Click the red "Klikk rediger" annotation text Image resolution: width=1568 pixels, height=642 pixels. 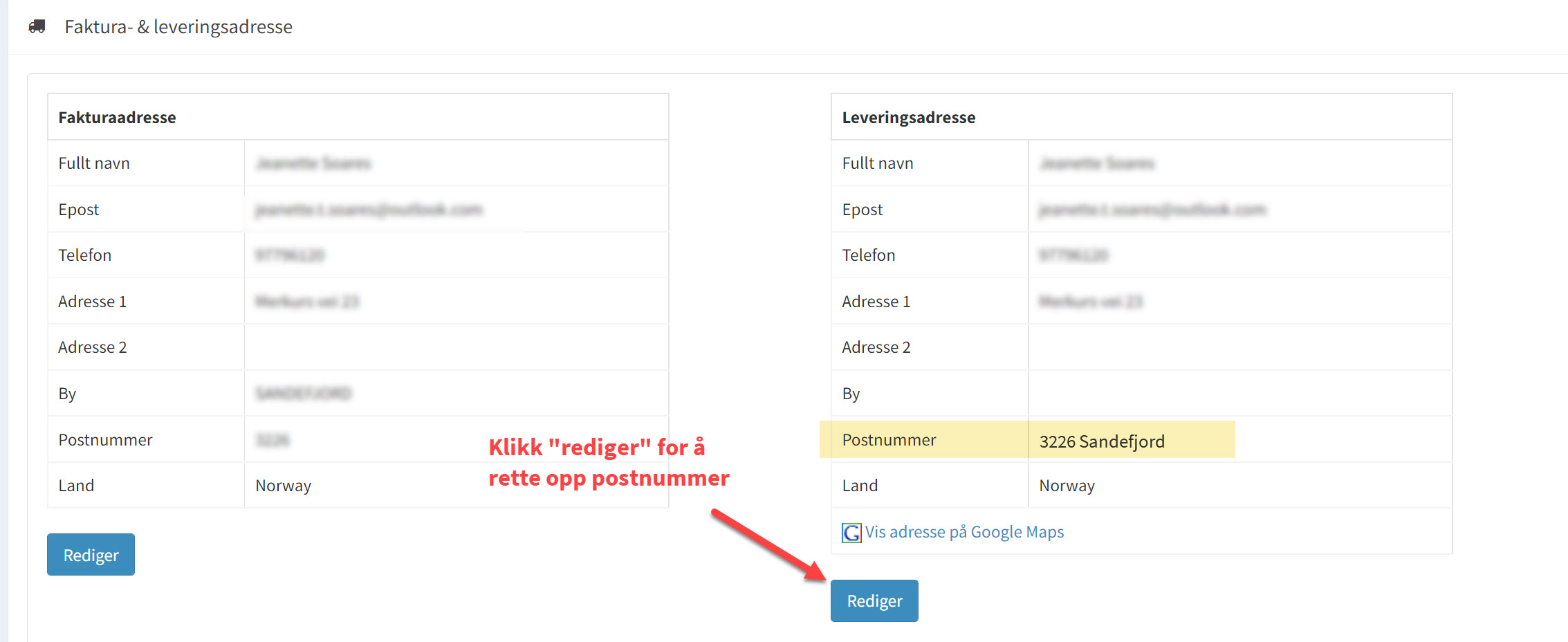pos(607,462)
